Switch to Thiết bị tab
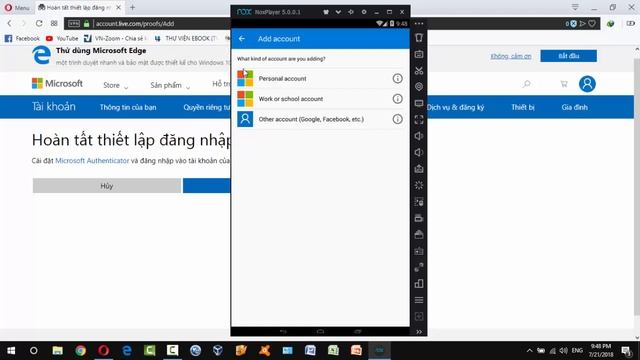The height and width of the screenshot is (360, 640). 523,107
